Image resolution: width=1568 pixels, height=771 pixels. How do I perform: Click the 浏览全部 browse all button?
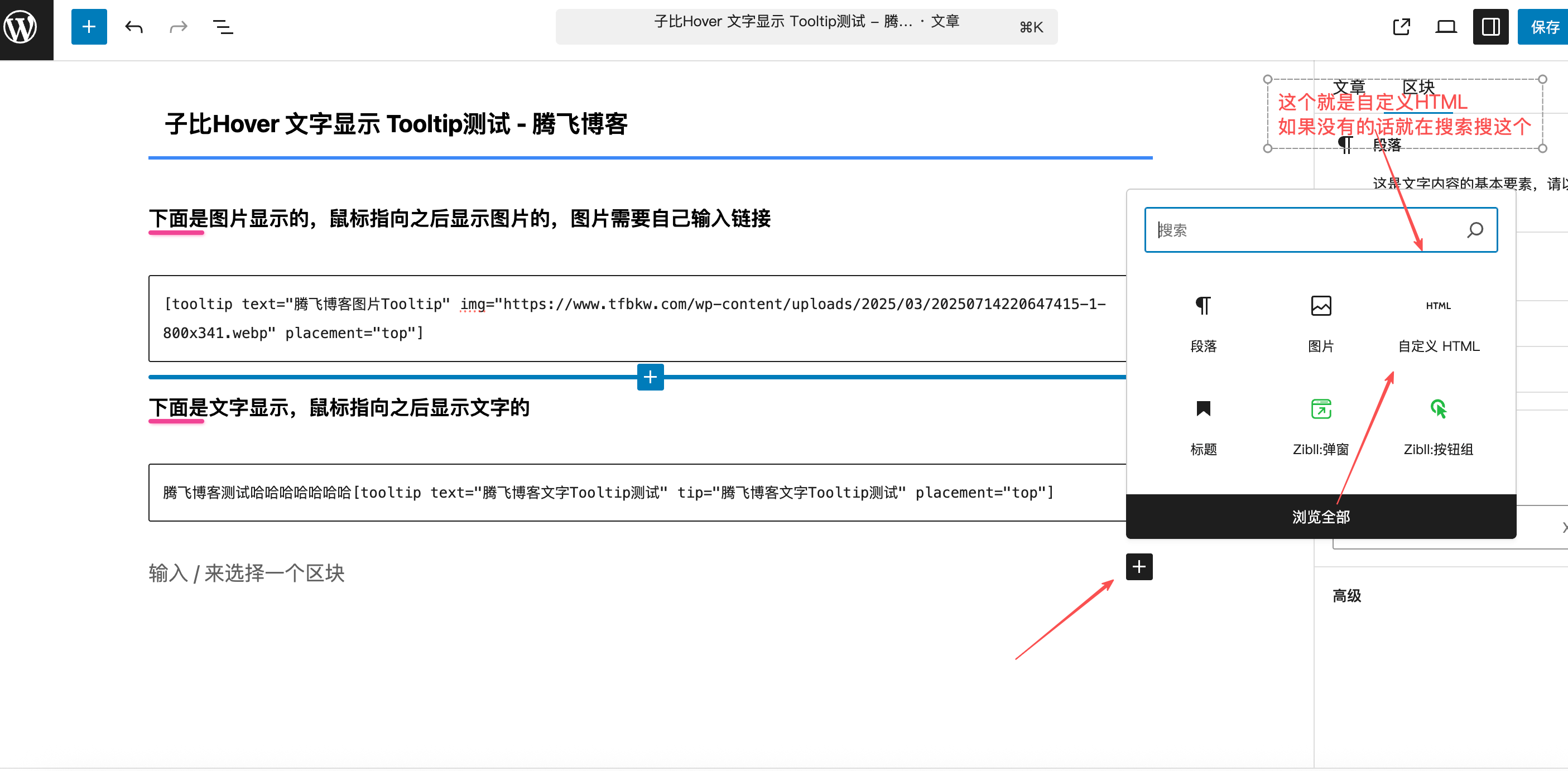(x=1321, y=517)
